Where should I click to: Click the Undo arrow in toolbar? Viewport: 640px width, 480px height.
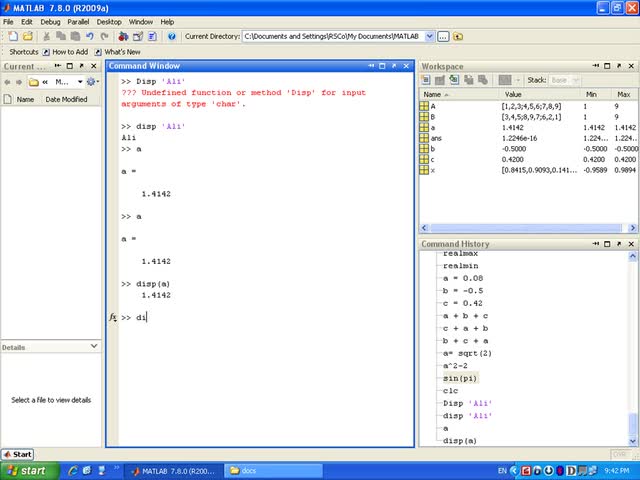[x=90, y=36]
